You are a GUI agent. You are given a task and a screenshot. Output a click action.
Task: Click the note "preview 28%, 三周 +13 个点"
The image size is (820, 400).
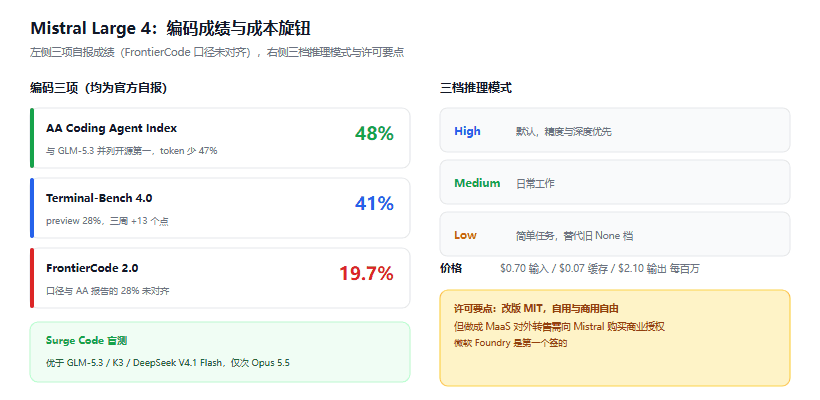107,221
